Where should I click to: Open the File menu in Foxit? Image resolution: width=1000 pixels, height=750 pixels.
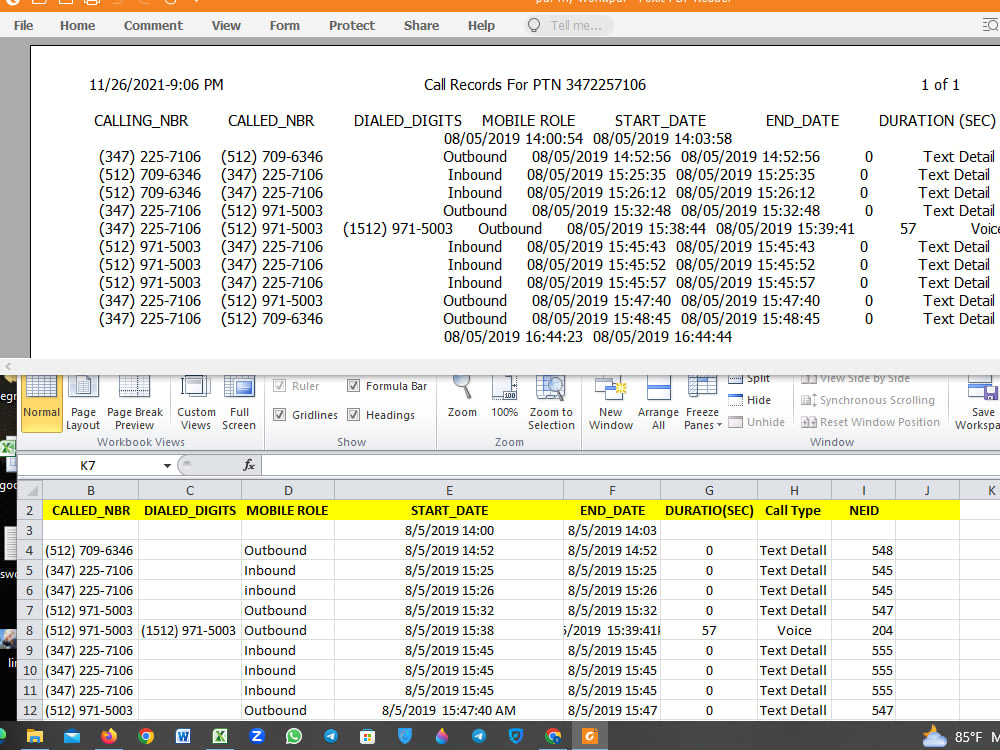point(24,26)
